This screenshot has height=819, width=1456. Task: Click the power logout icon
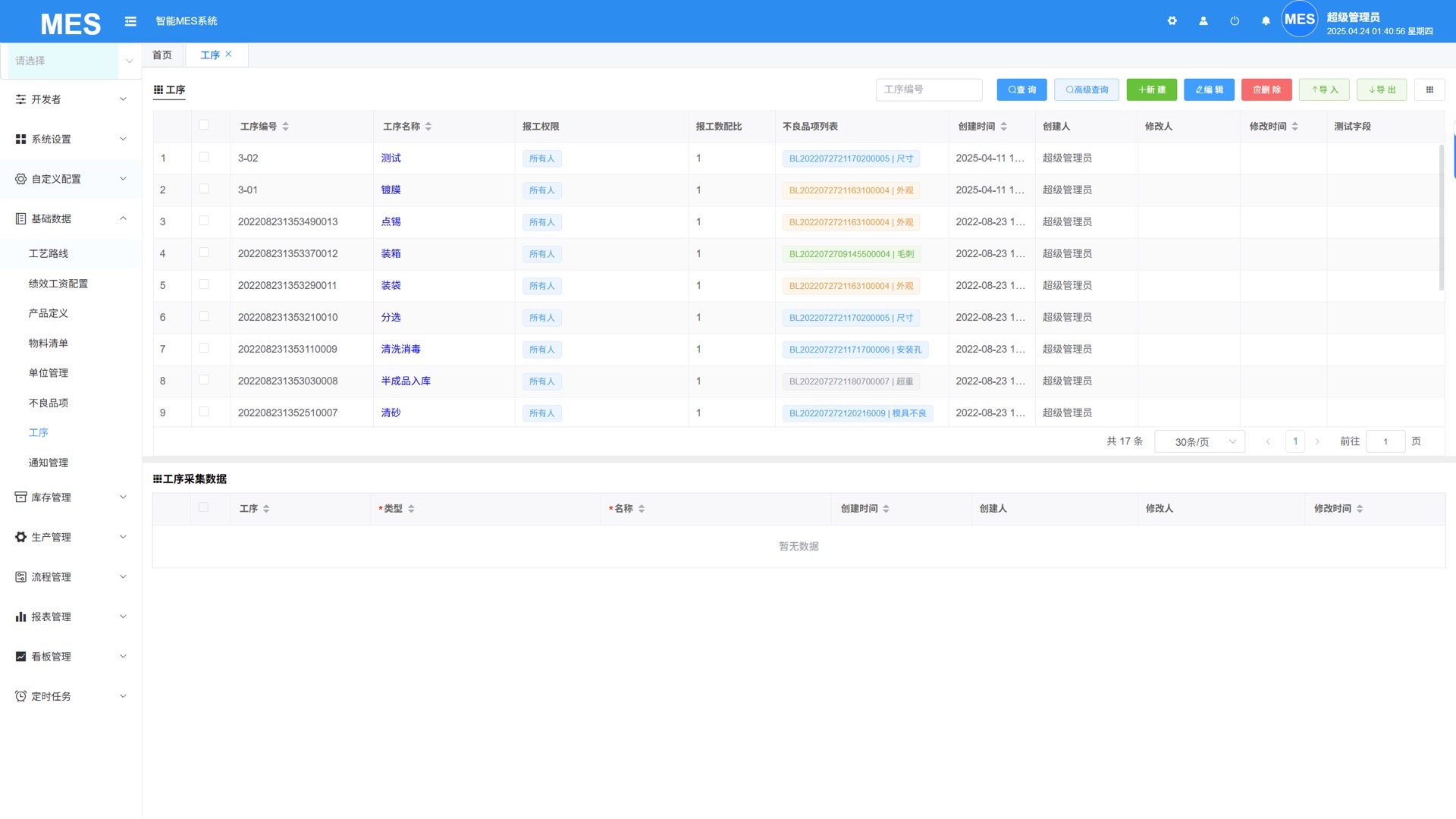pos(1235,21)
